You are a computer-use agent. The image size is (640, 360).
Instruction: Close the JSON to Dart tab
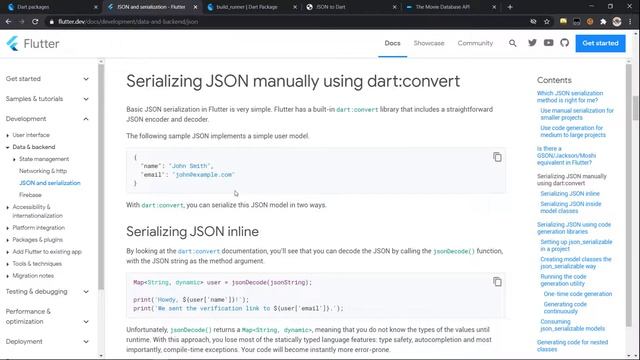click(x=394, y=7)
